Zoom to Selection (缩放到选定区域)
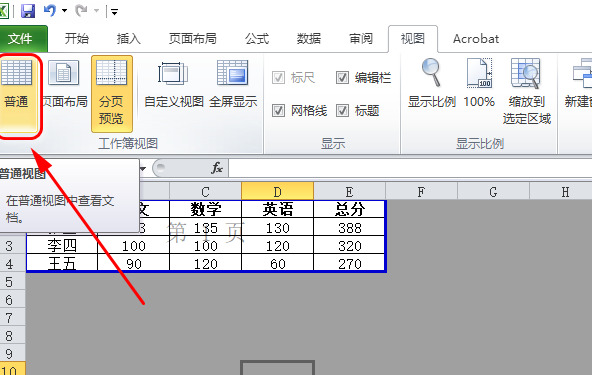Screen dimensions: 592x375 [526, 91]
